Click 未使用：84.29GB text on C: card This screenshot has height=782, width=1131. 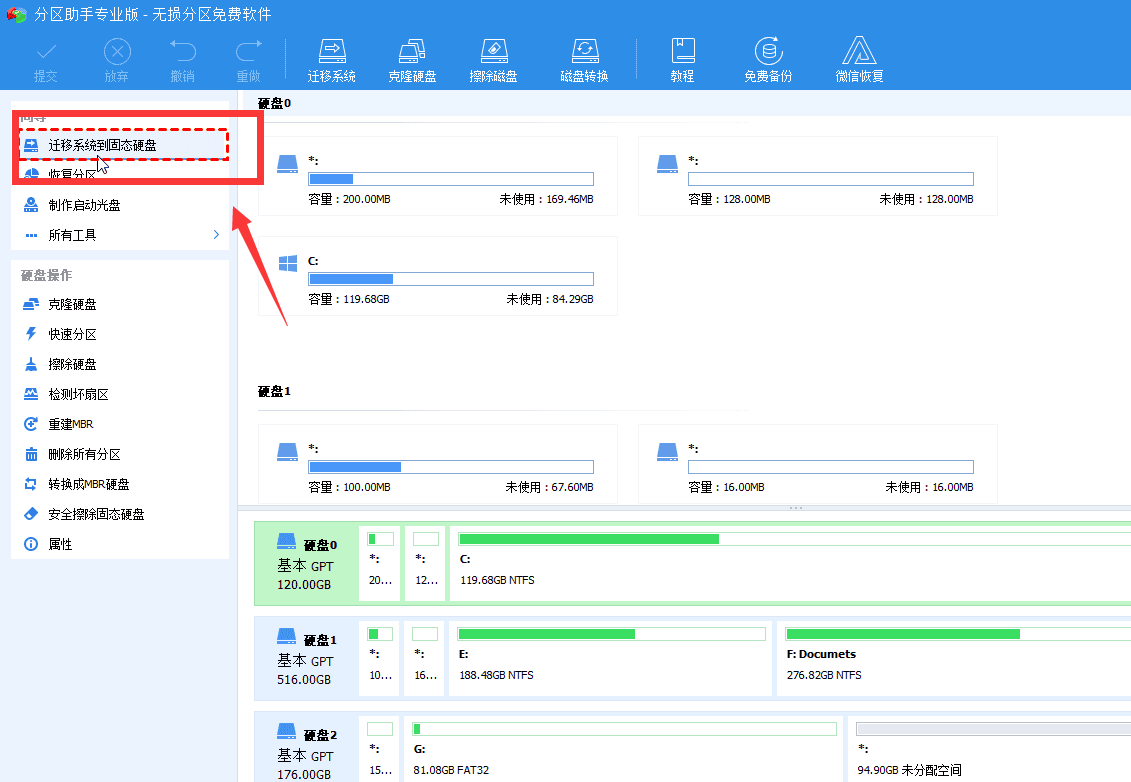pyautogui.click(x=550, y=299)
